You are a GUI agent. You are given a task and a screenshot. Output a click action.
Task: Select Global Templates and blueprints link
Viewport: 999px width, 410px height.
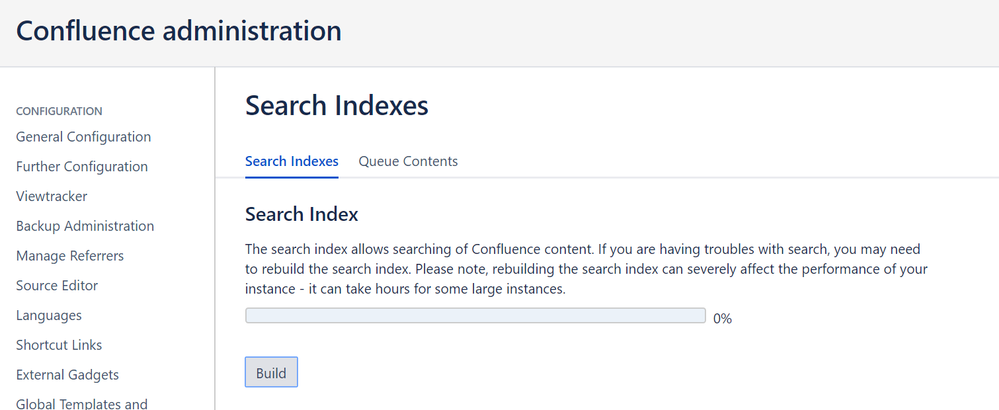[x=82, y=404]
